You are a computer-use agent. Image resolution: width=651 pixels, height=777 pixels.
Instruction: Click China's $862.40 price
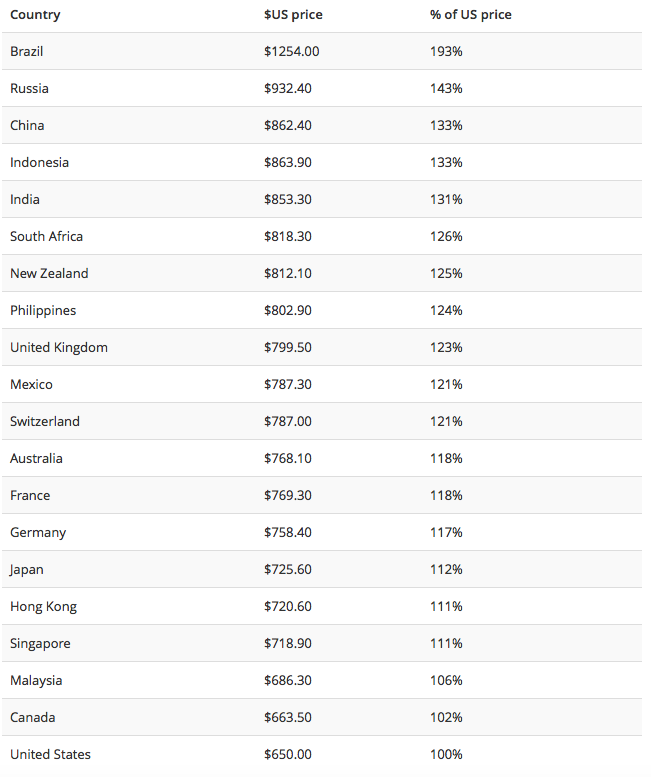[288, 125]
